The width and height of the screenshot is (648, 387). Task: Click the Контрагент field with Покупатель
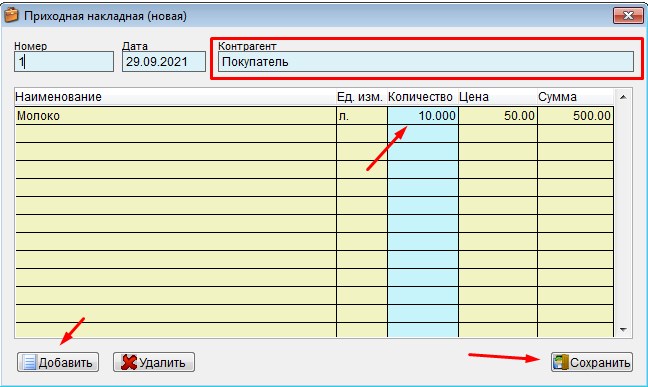click(426, 62)
